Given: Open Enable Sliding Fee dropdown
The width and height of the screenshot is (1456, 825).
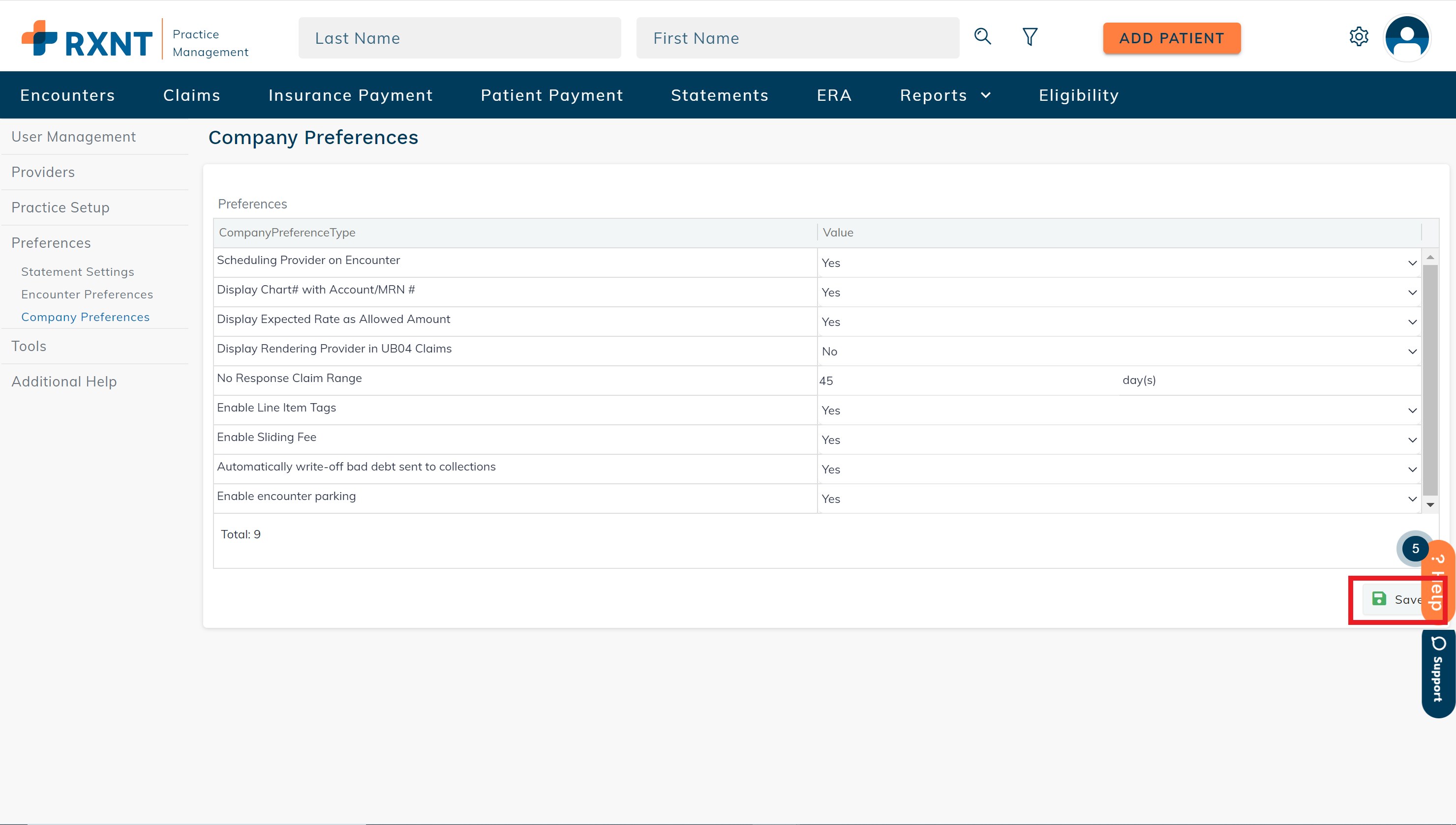Looking at the screenshot, I should [x=1119, y=440].
